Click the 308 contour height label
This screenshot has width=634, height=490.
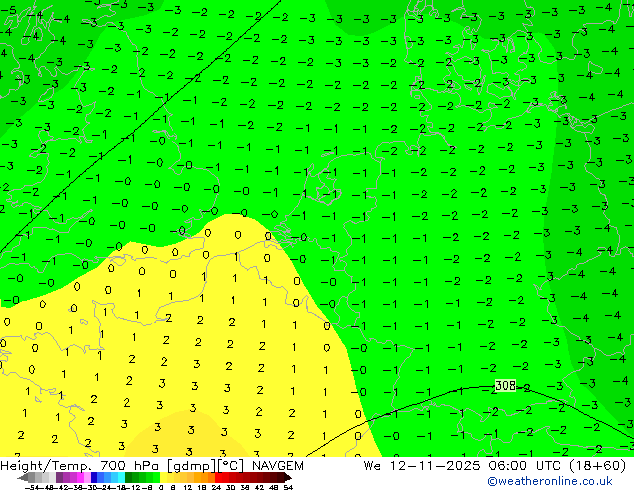(505, 385)
